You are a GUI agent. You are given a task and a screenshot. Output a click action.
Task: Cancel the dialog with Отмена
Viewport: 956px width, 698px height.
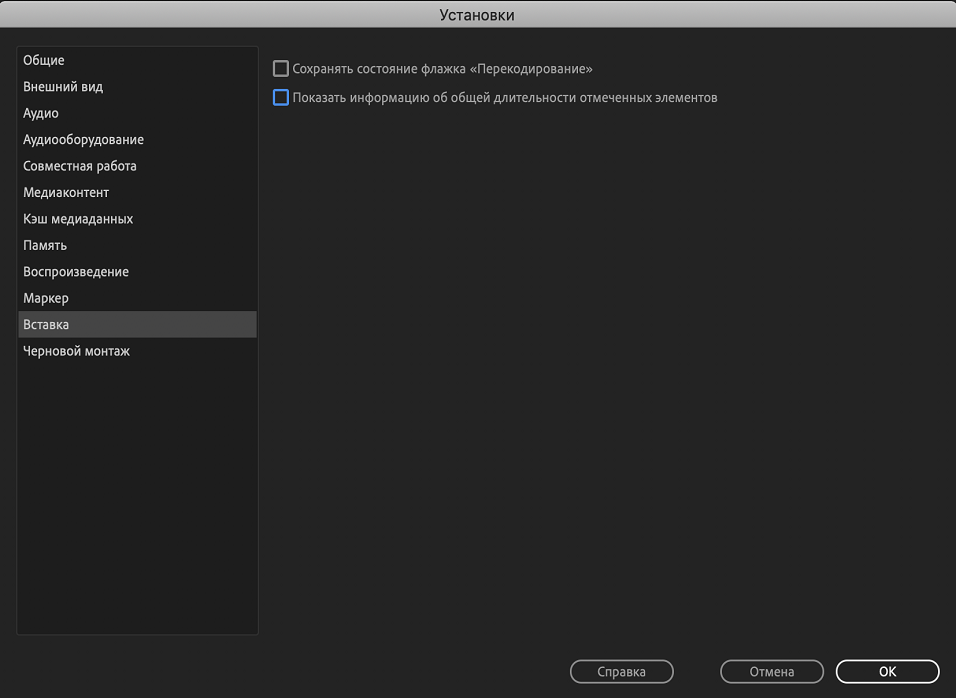click(x=771, y=672)
